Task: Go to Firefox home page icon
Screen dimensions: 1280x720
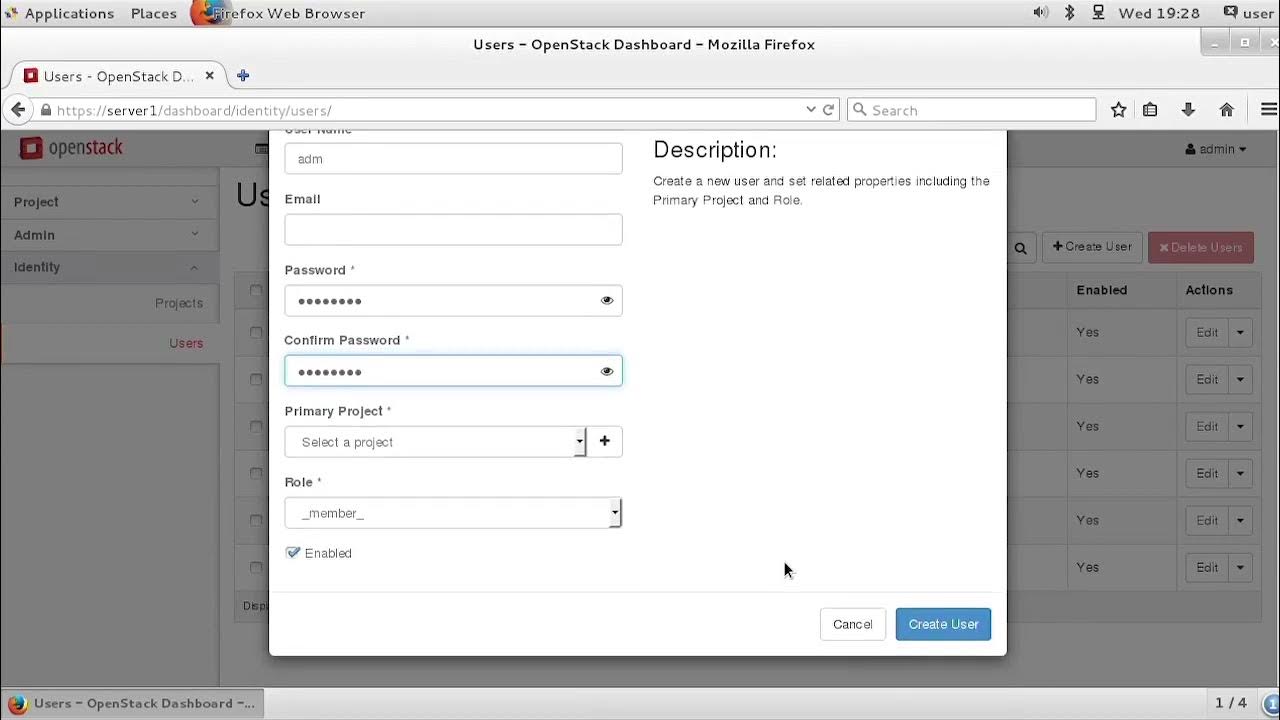Action: 1226,110
